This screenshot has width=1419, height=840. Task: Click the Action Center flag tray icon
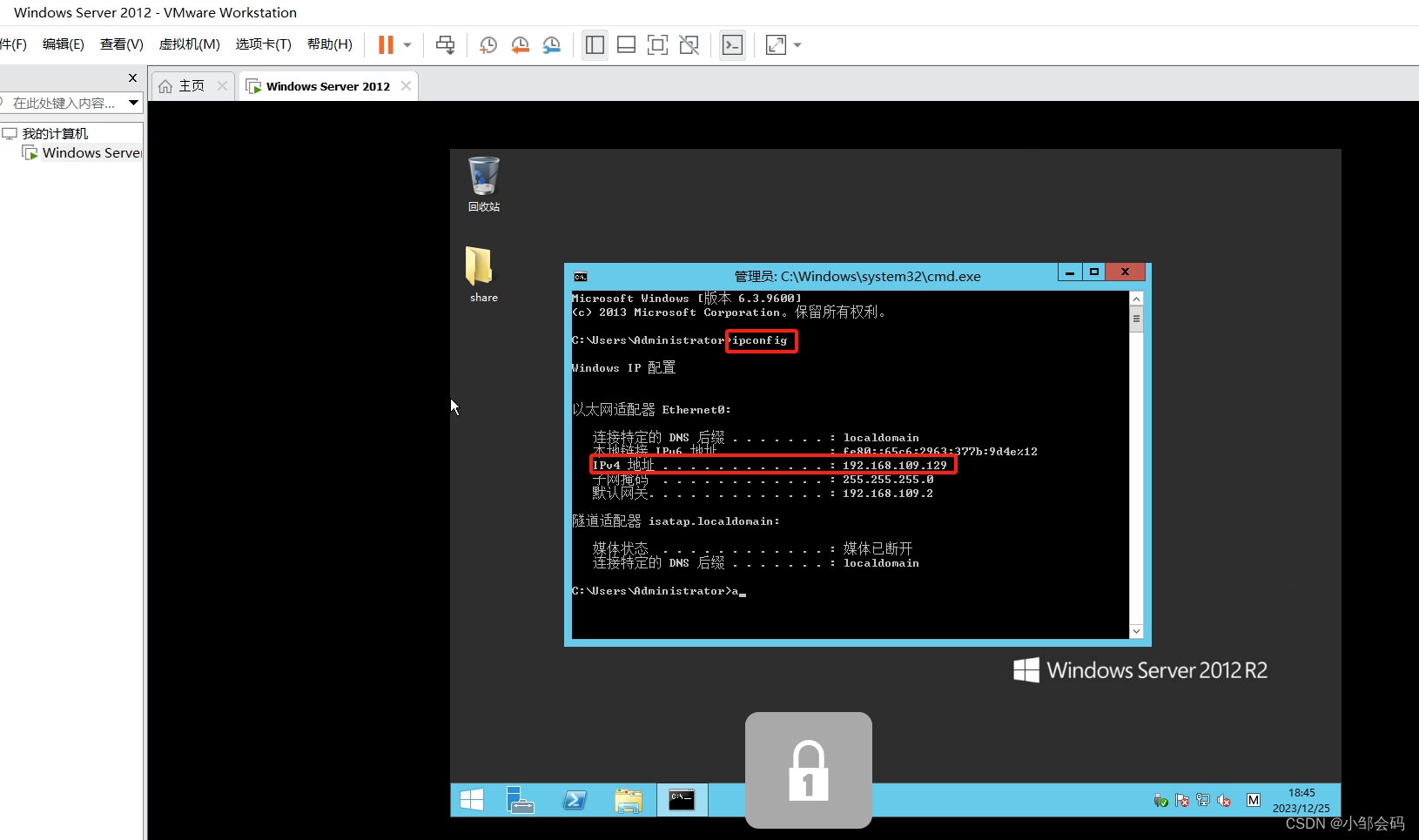[1181, 800]
